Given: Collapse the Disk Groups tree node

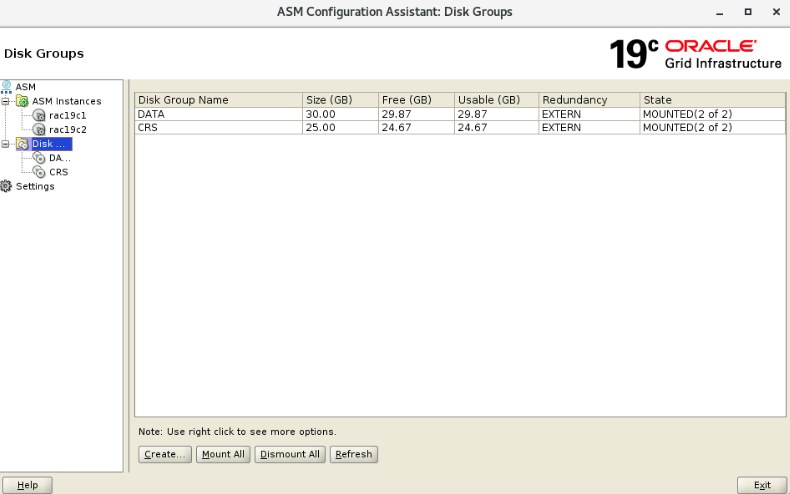Looking at the screenshot, I should point(5,144).
